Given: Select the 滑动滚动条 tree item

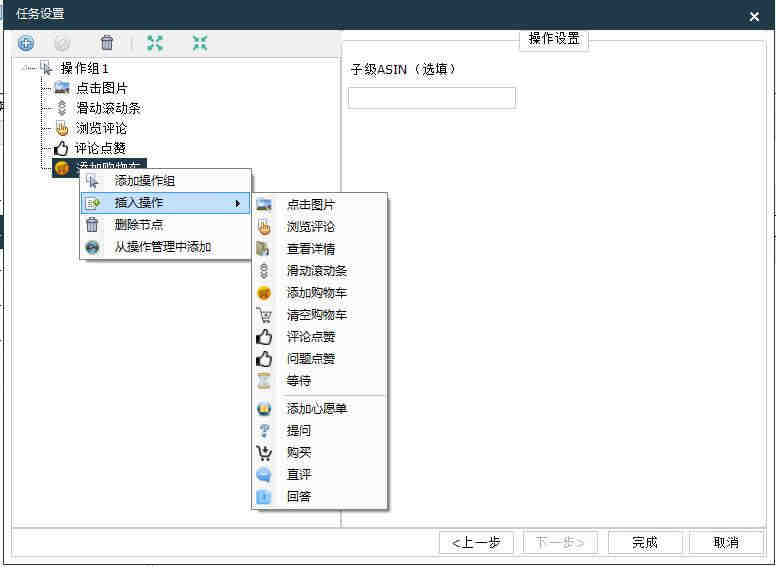Looking at the screenshot, I should (x=108, y=108).
